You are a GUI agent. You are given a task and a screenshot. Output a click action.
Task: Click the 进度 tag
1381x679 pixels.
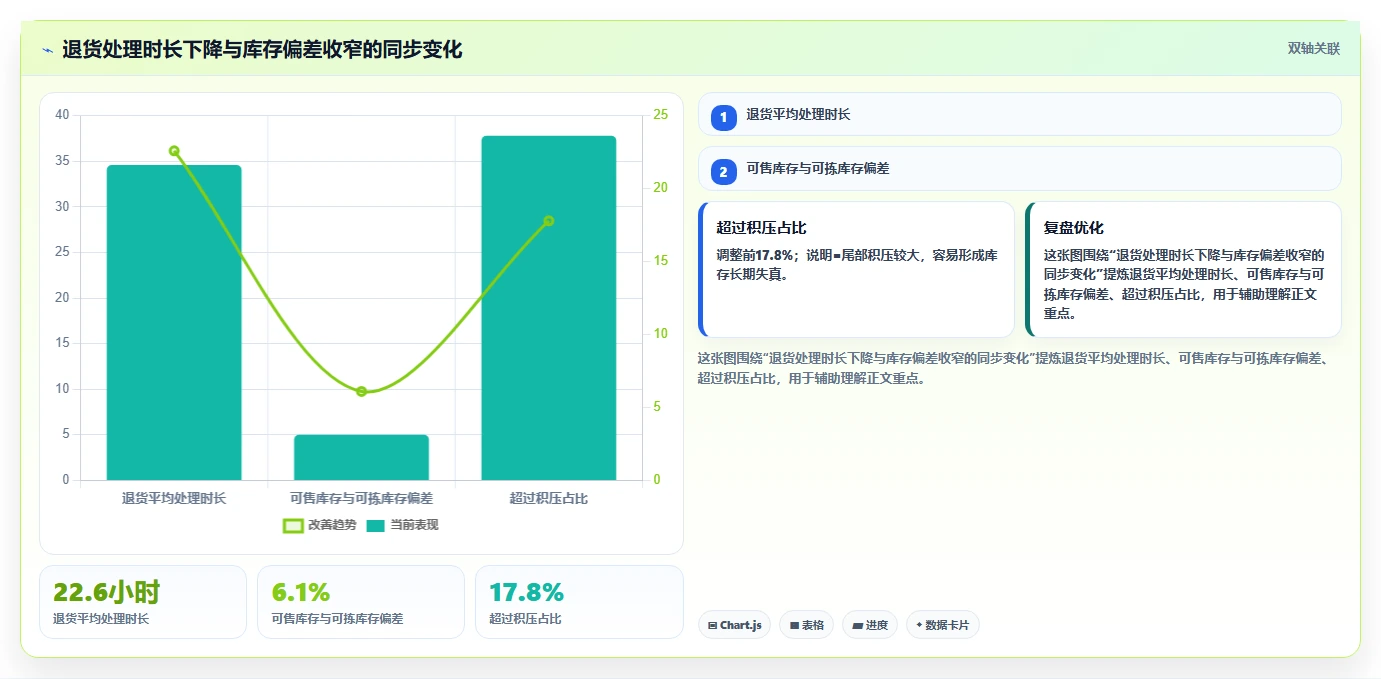870,625
